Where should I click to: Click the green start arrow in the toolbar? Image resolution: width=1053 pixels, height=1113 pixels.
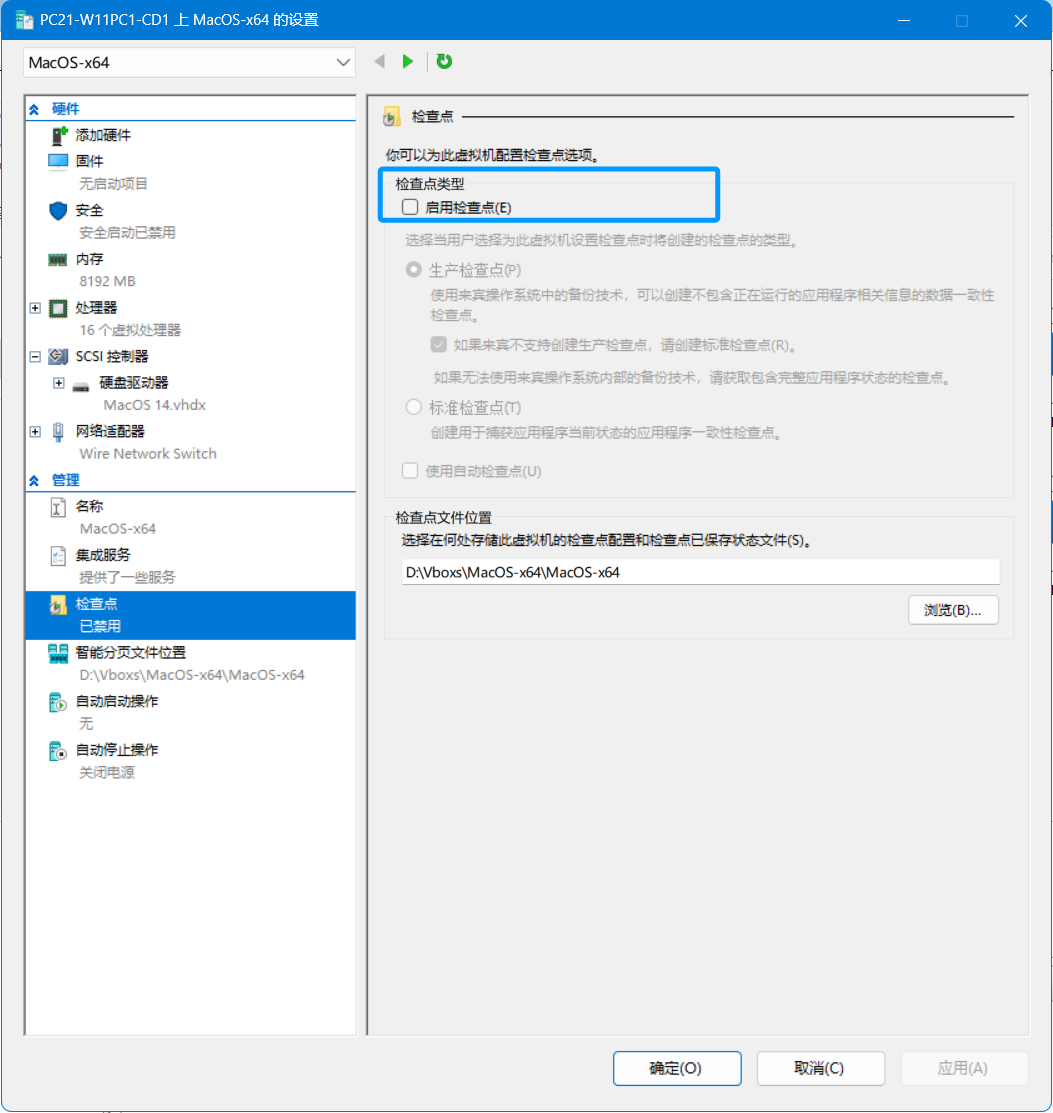(x=408, y=62)
